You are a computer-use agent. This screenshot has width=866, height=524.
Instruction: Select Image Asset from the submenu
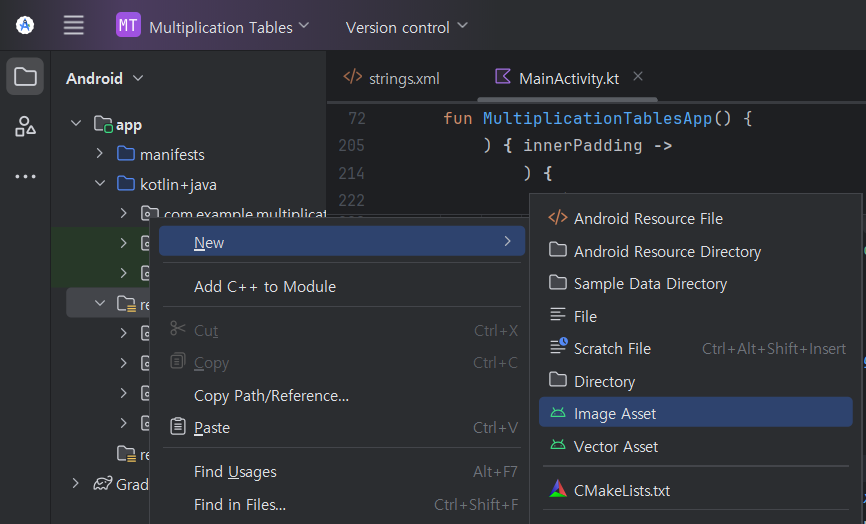(615, 414)
